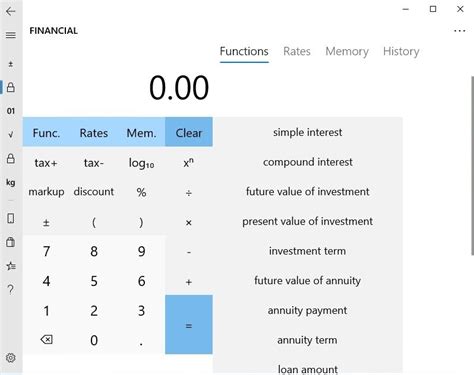Viewport: 474px width, 375px height.
Task: Open the three-dot more options menu
Action: point(460,31)
